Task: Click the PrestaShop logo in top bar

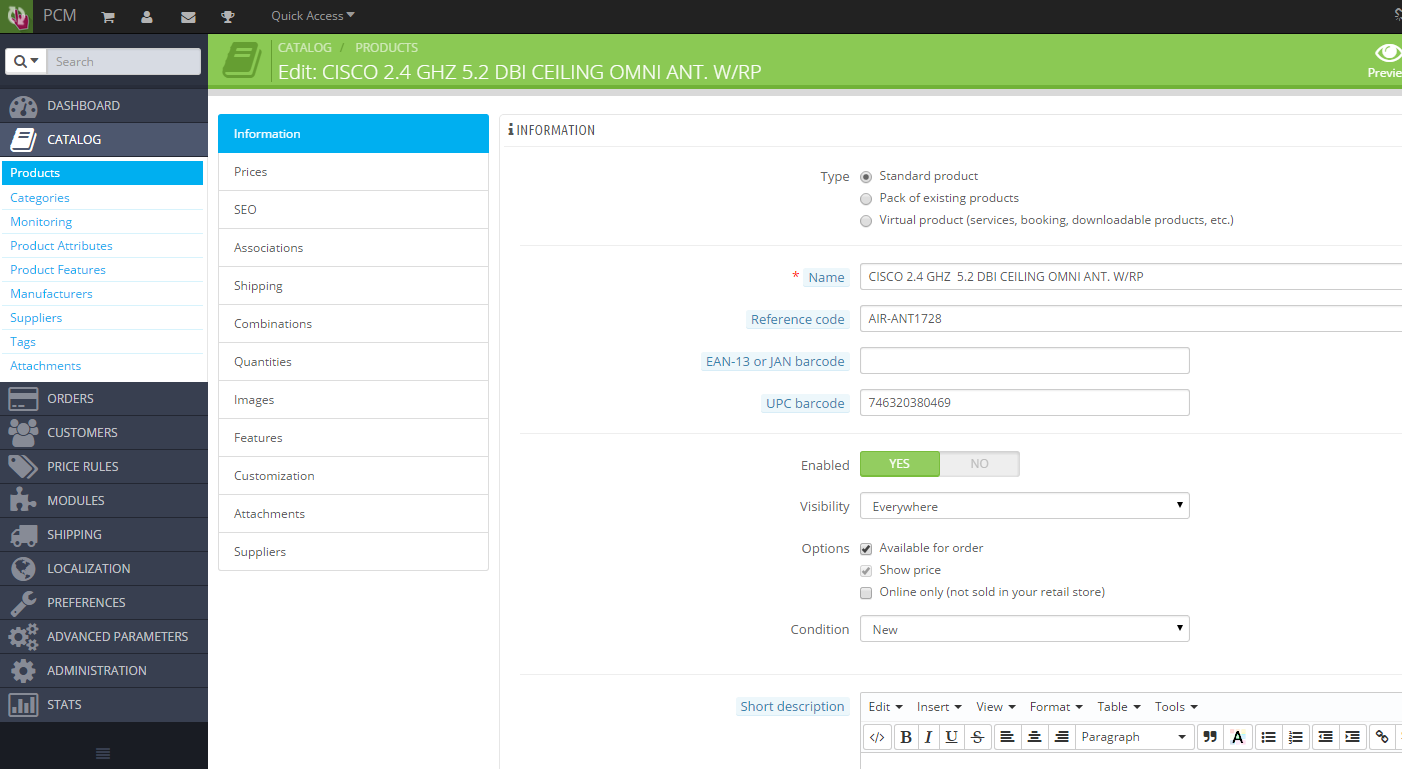Action: click(18, 16)
